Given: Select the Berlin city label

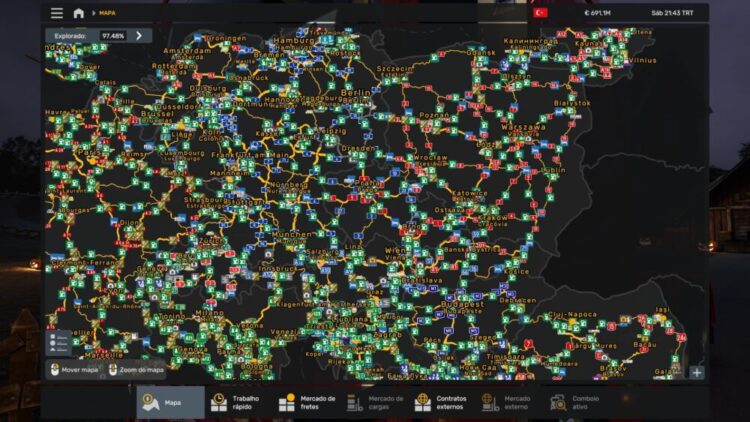Looking at the screenshot, I should (356, 92).
